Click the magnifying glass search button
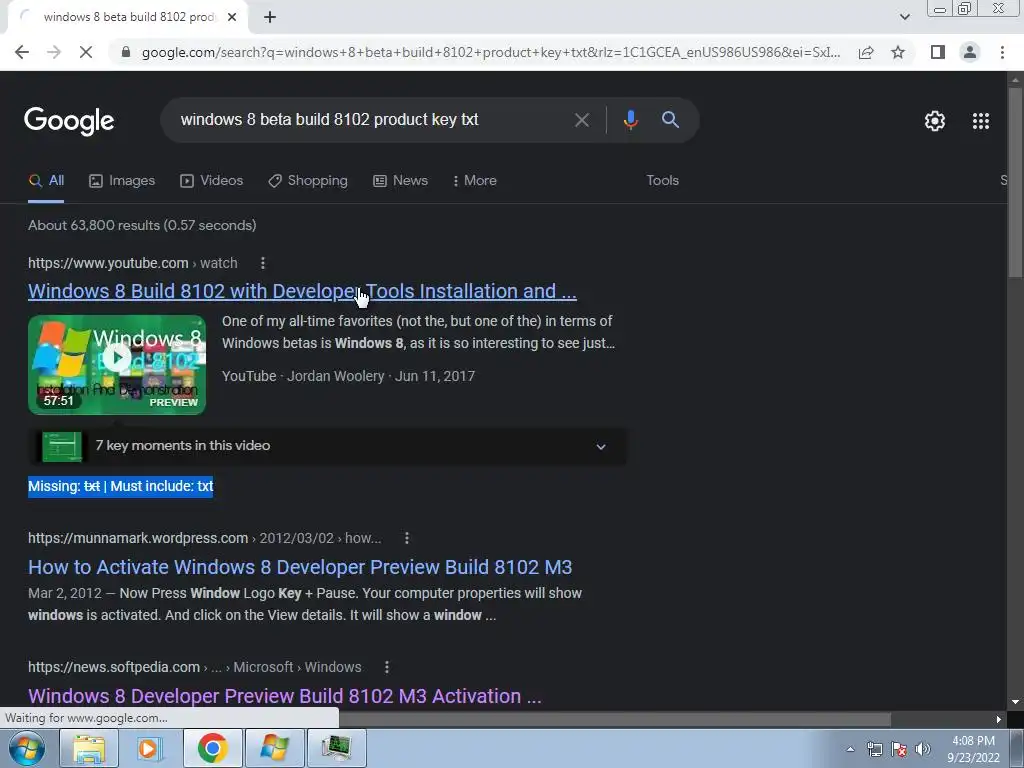The height and width of the screenshot is (768, 1024). (670, 120)
